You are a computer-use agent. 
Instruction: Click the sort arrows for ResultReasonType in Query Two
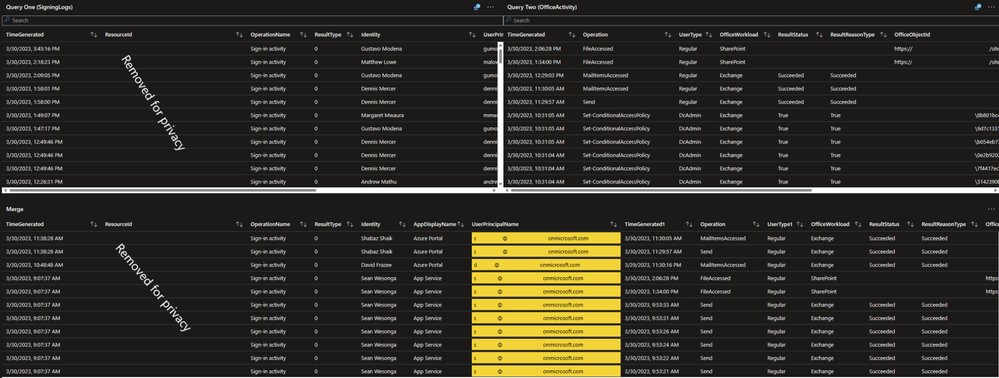tap(883, 34)
